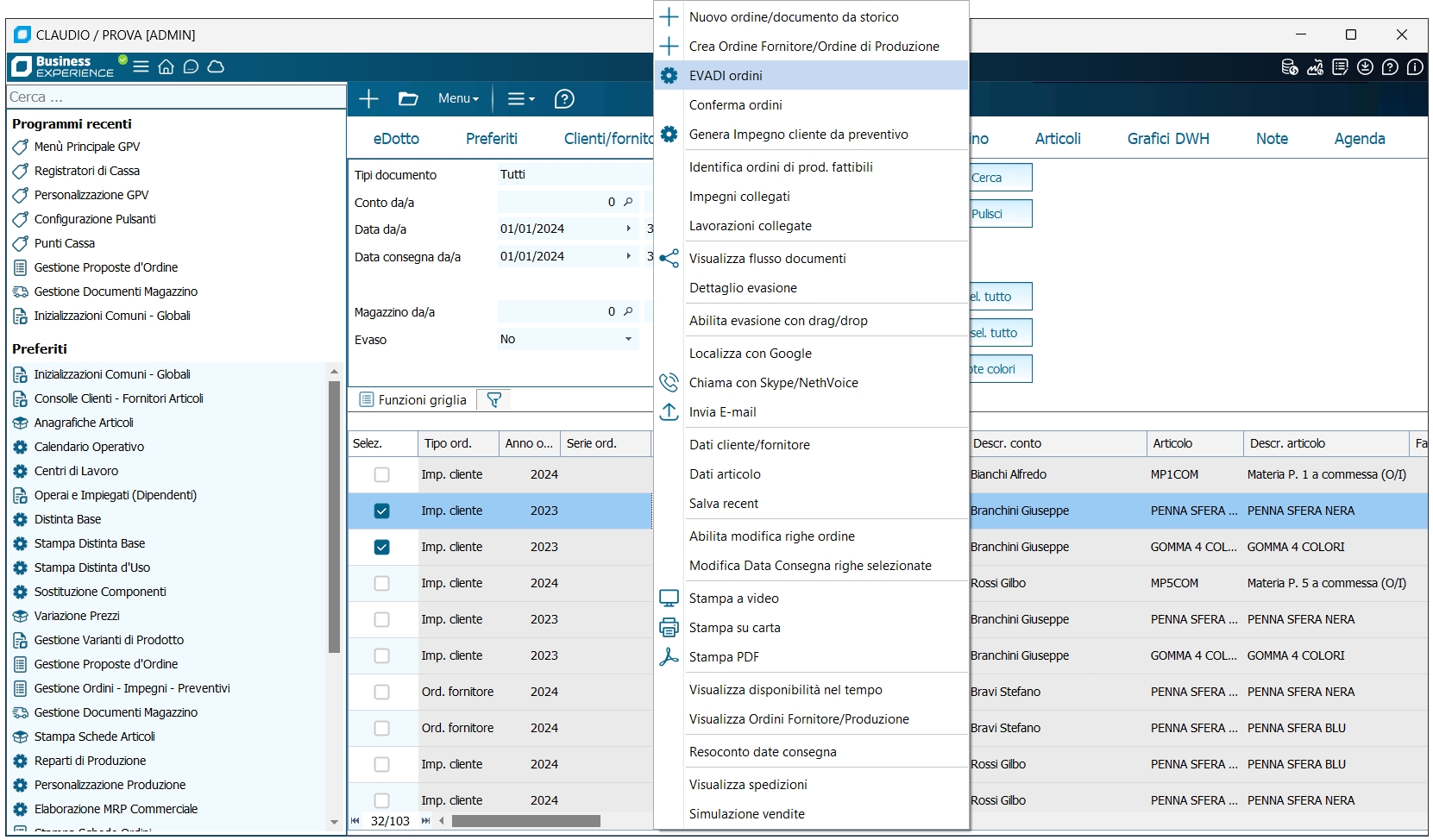This screenshot has width=1433, height=840.
Task: Click the Preferiti list vertical scrollbar
Action: point(334,517)
